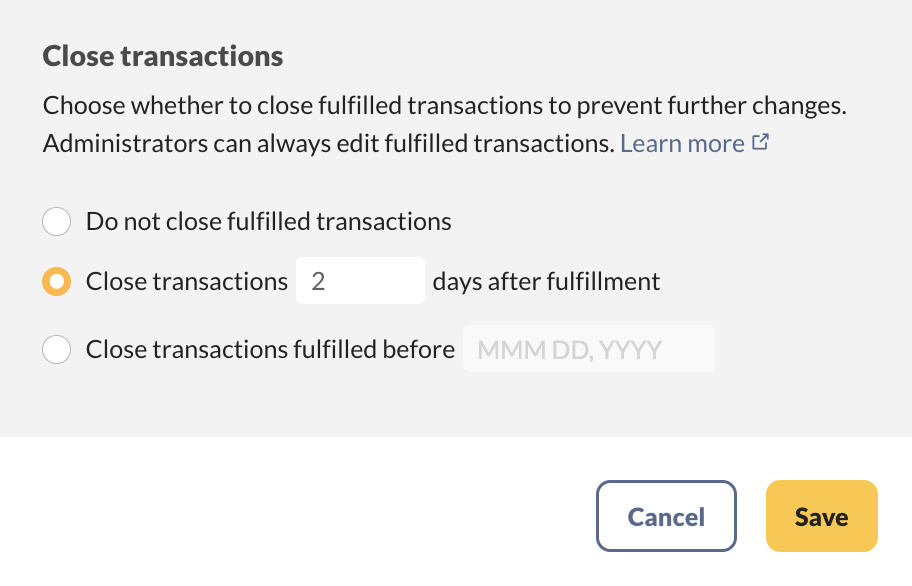912x586 pixels.
Task: Click the date placeholder text MMM DD, YYYY
Action: pos(570,349)
